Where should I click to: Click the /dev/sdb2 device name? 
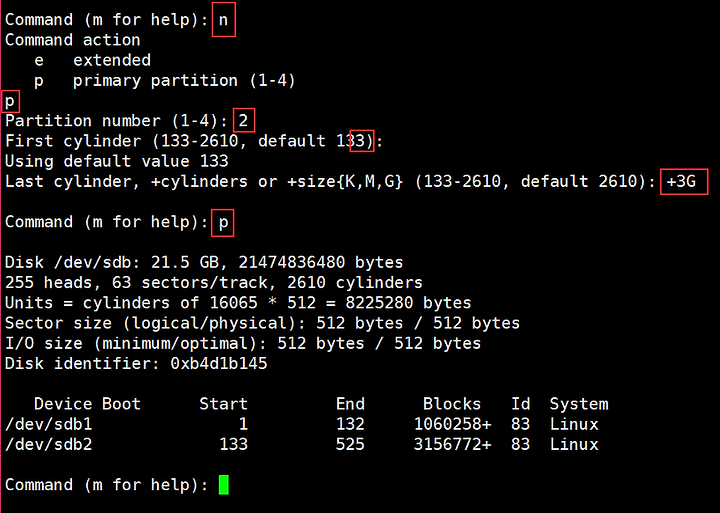pyautogui.click(x=49, y=444)
